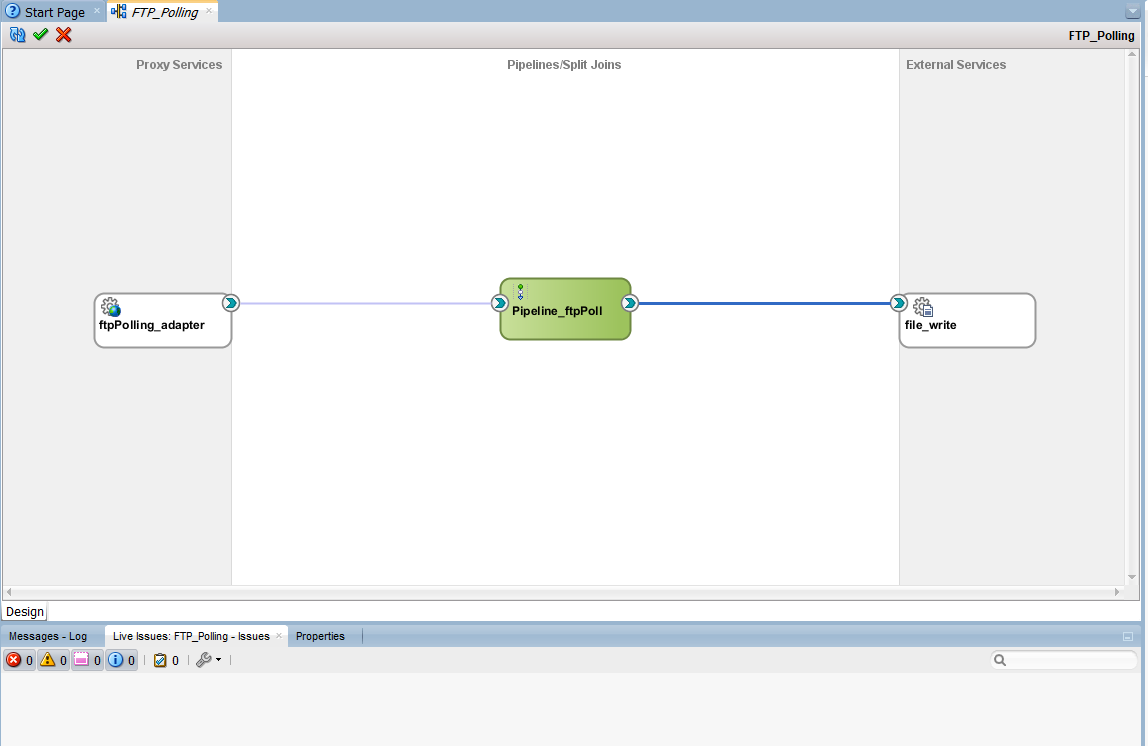Open the Messages - Log tab
This screenshot has width=1148, height=746.
click(48, 636)
